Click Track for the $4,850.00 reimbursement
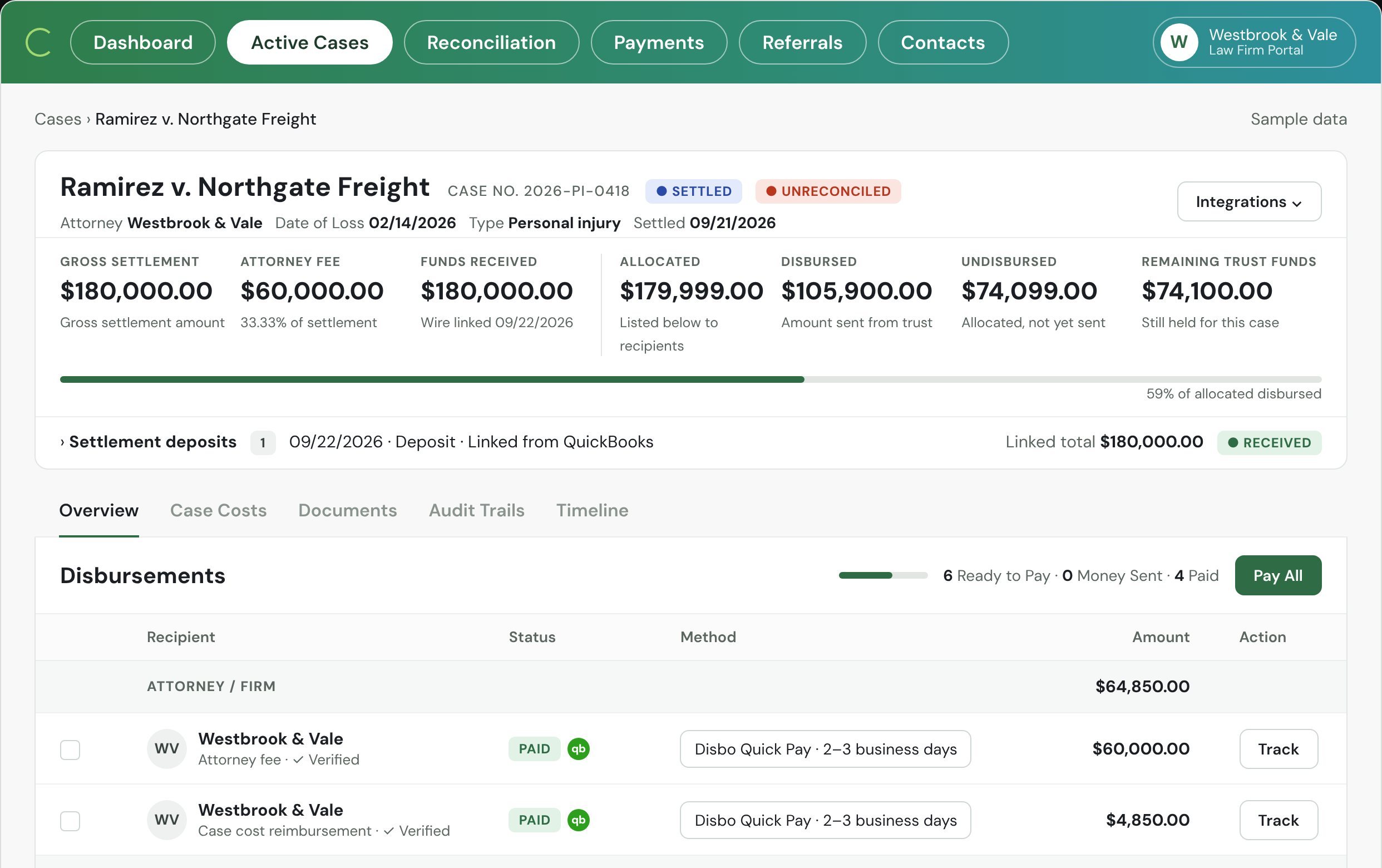Screen dimensions: 1382x868 pos(1278,820)
